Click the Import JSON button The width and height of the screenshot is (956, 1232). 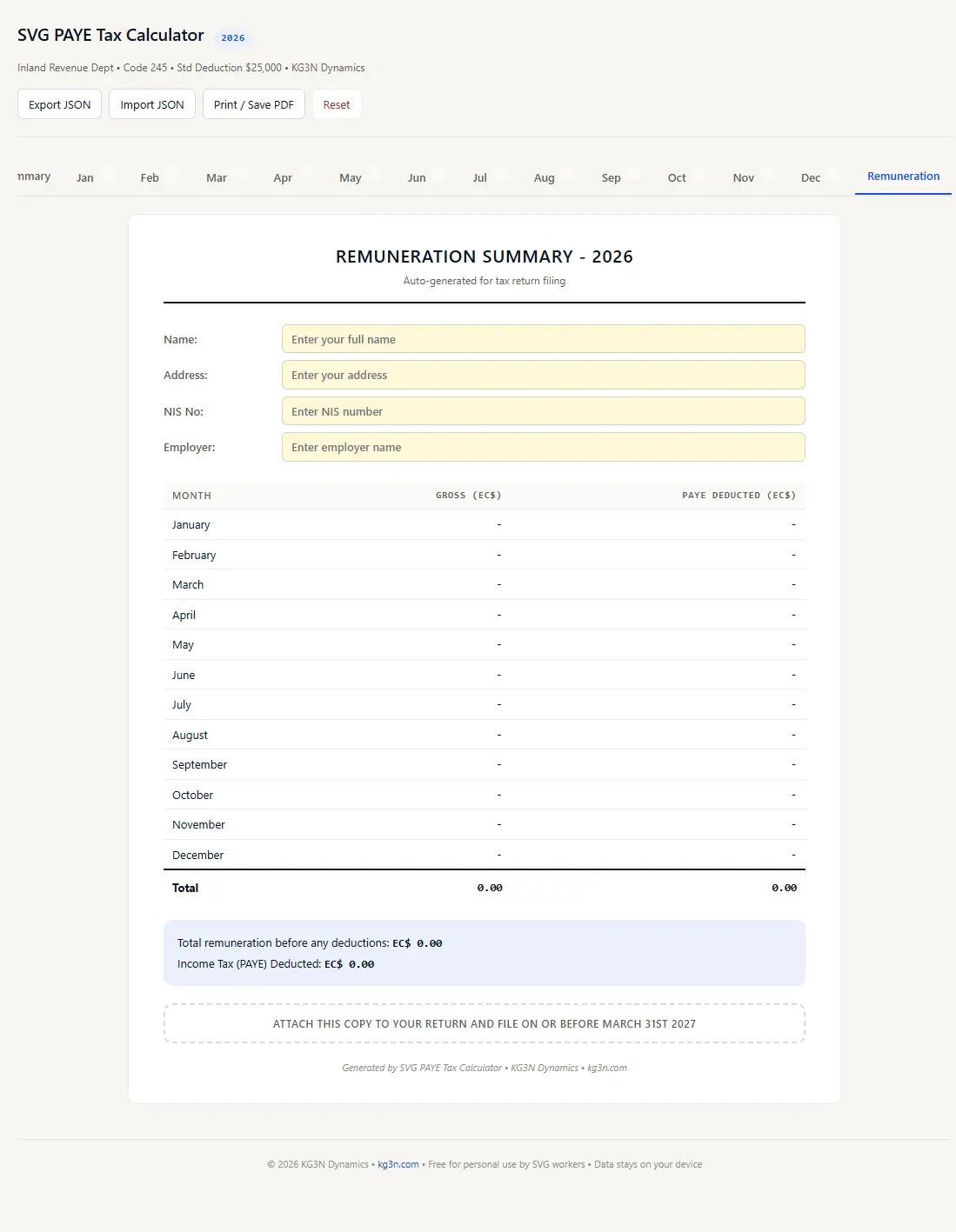pyautogui.click(x=152, y=104)
